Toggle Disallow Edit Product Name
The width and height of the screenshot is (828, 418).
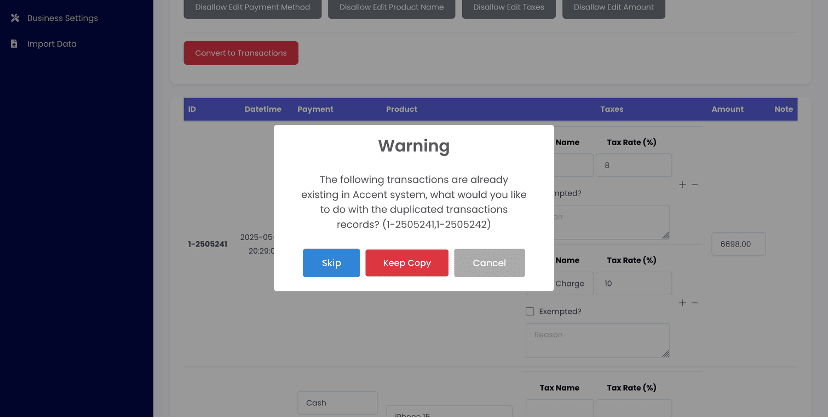pos(392,8)
